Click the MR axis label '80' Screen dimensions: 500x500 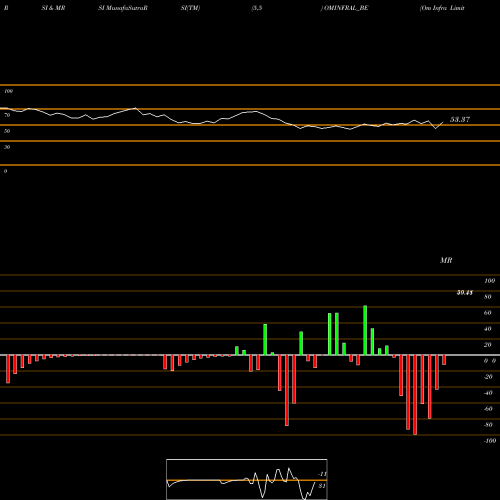pos(488,297)
